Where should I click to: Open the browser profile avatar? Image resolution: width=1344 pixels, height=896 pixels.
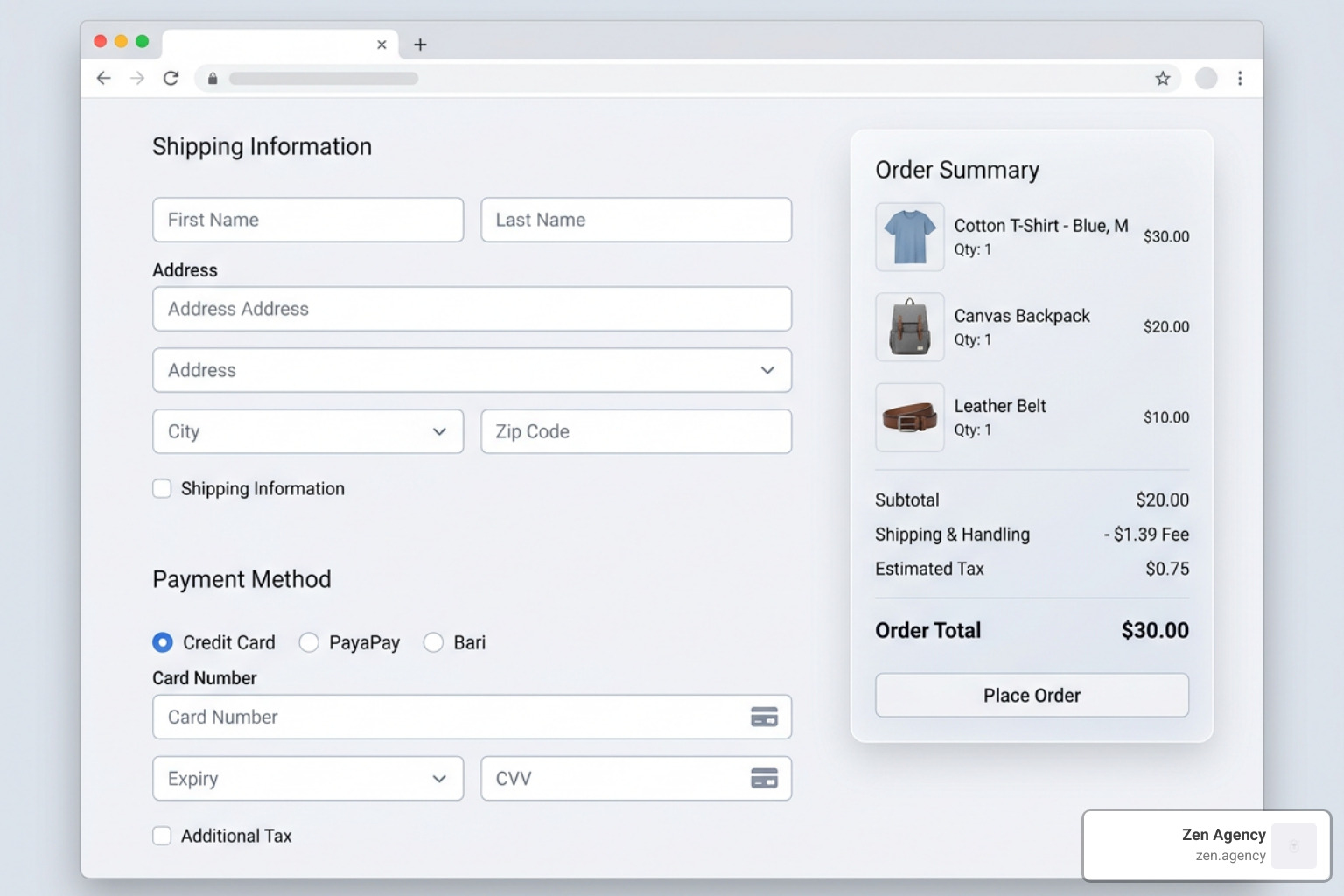click(1207, 79)
